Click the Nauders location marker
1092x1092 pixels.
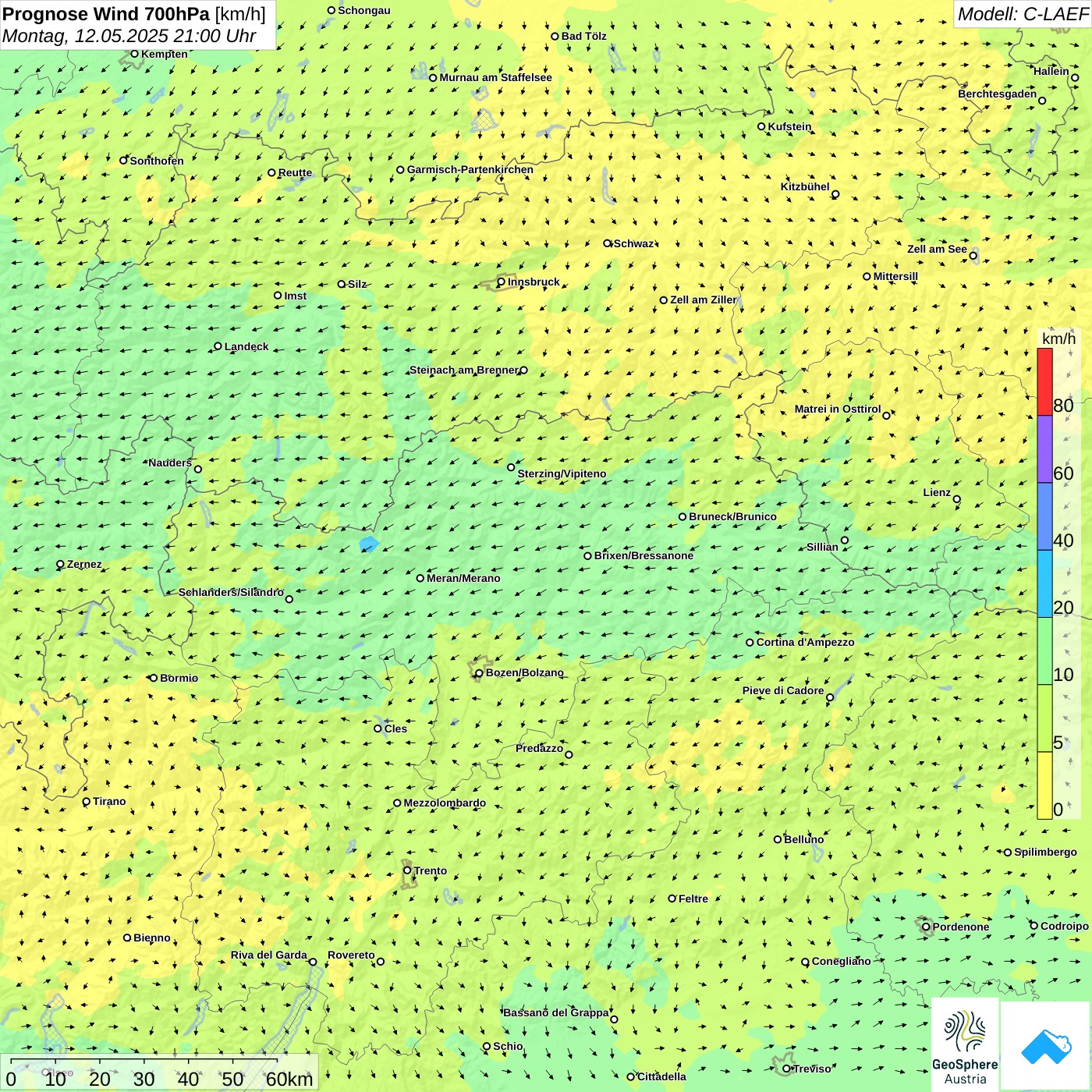[x=198, y=469]
